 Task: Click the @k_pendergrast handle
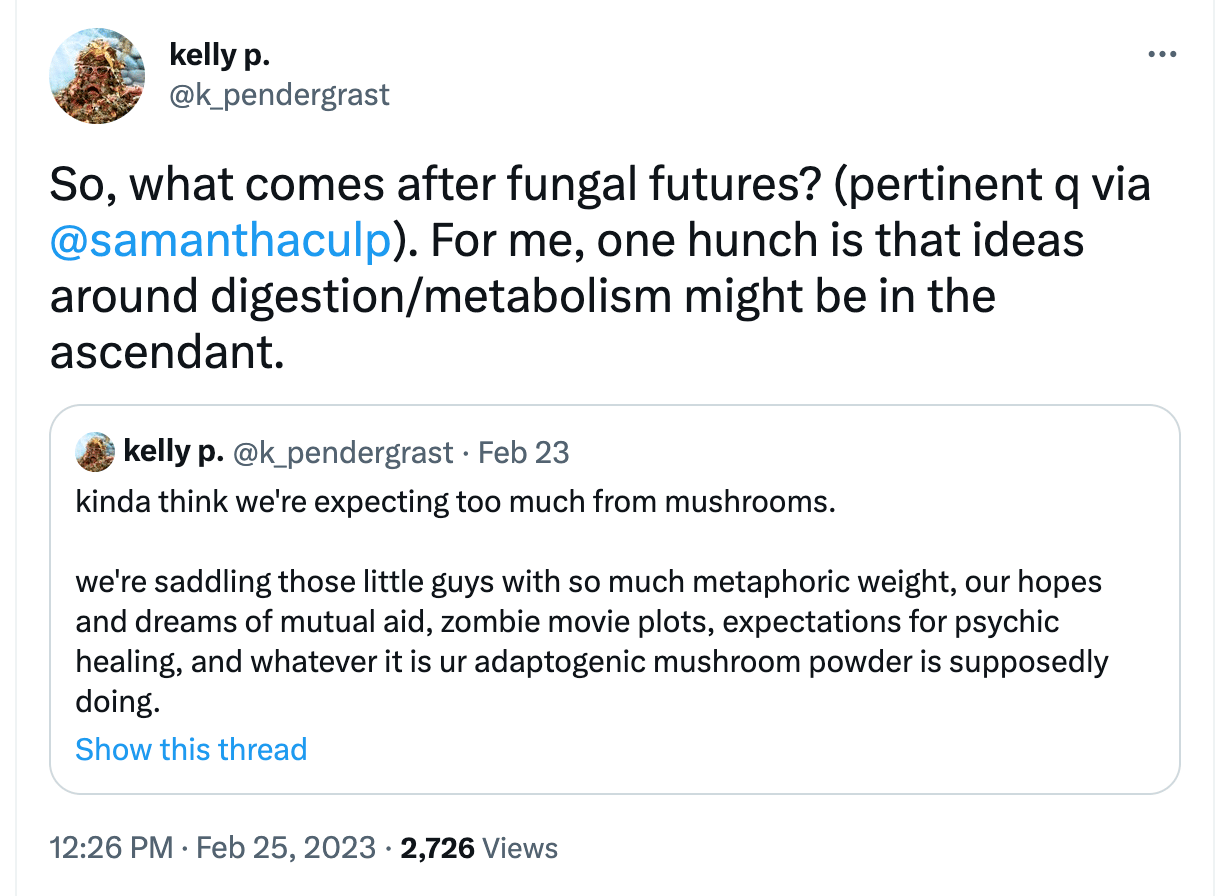[x=281, y=95]
